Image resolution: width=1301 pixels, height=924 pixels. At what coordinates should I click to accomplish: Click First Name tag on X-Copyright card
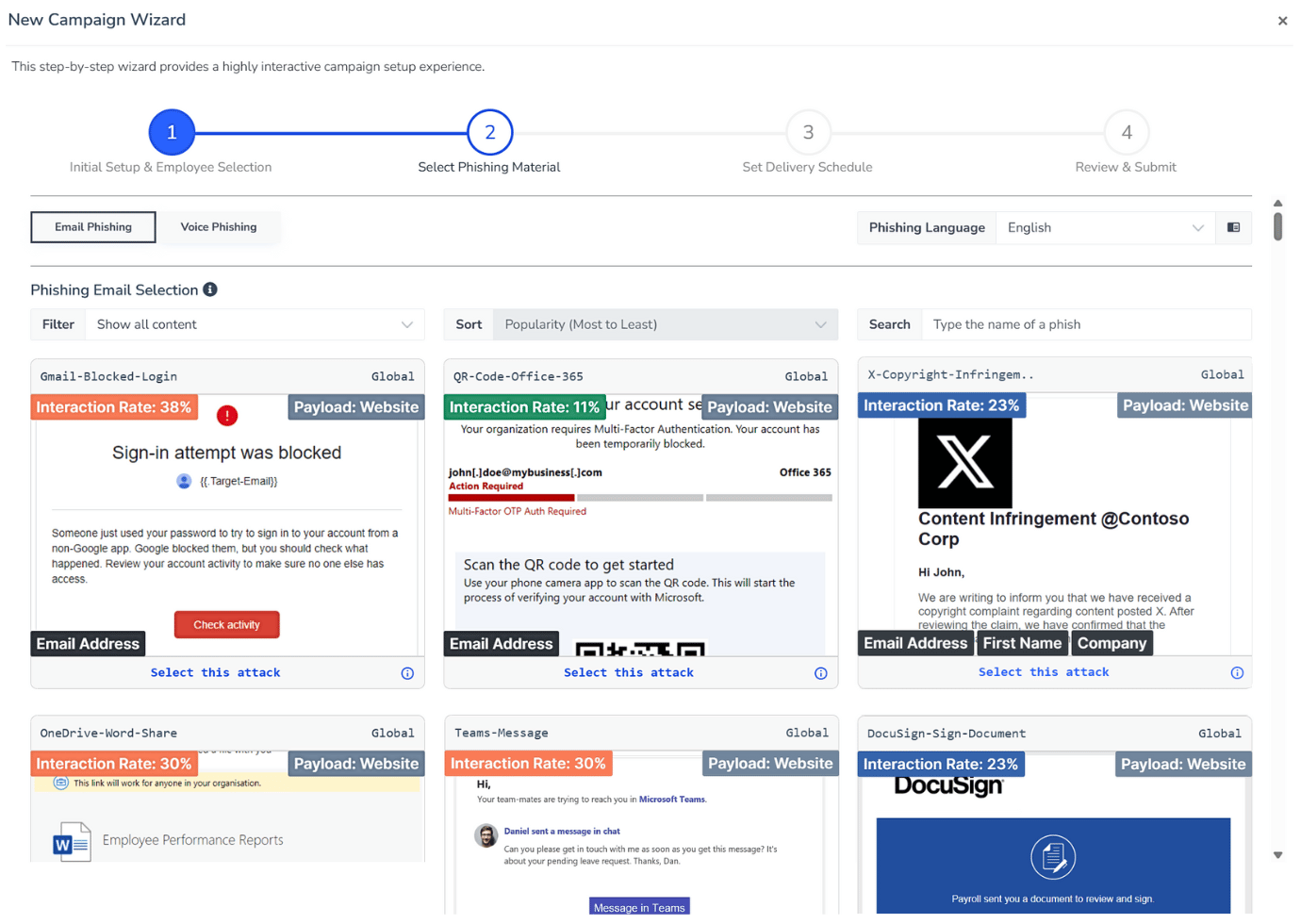pos(1022,643)
